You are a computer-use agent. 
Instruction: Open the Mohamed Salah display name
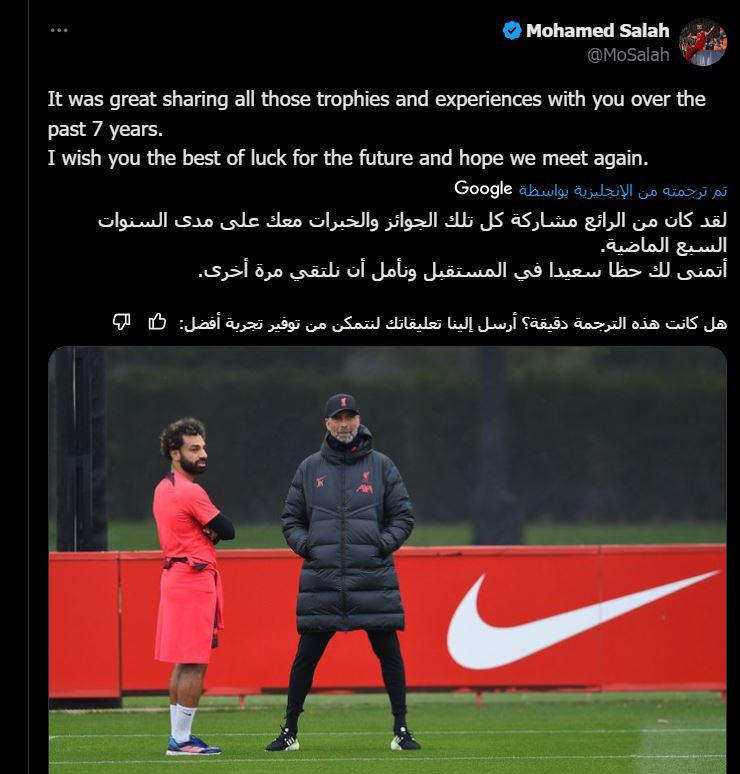597,31
